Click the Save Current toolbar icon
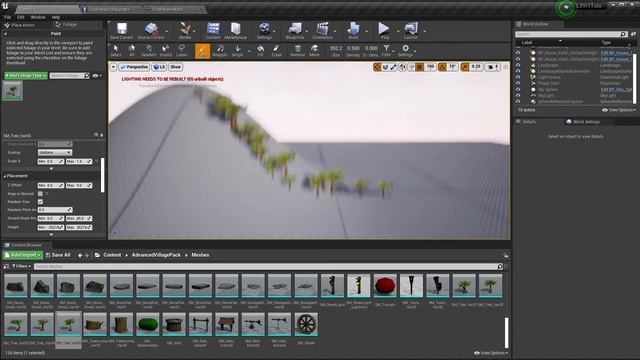The height and width of the screenshot is (360, 640). click(x=122, y=31)
